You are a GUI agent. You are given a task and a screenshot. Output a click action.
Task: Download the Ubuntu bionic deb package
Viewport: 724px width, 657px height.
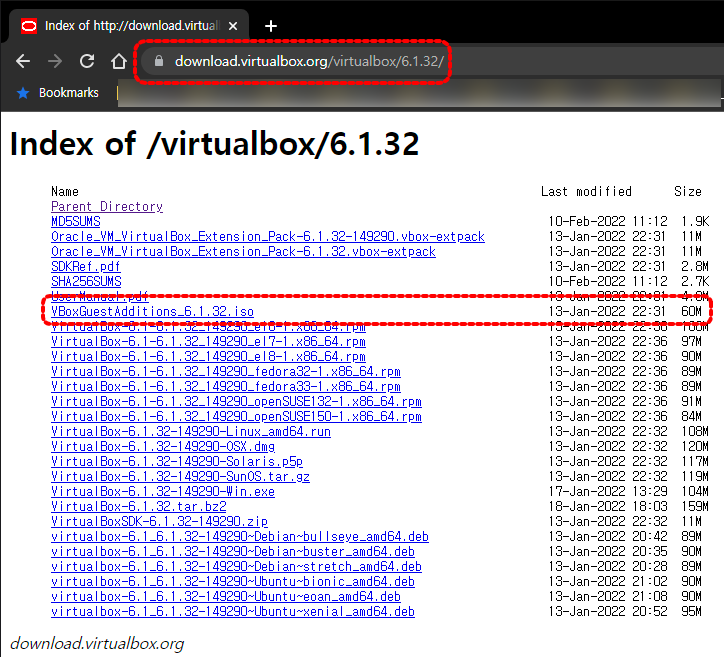coord(233,581)
